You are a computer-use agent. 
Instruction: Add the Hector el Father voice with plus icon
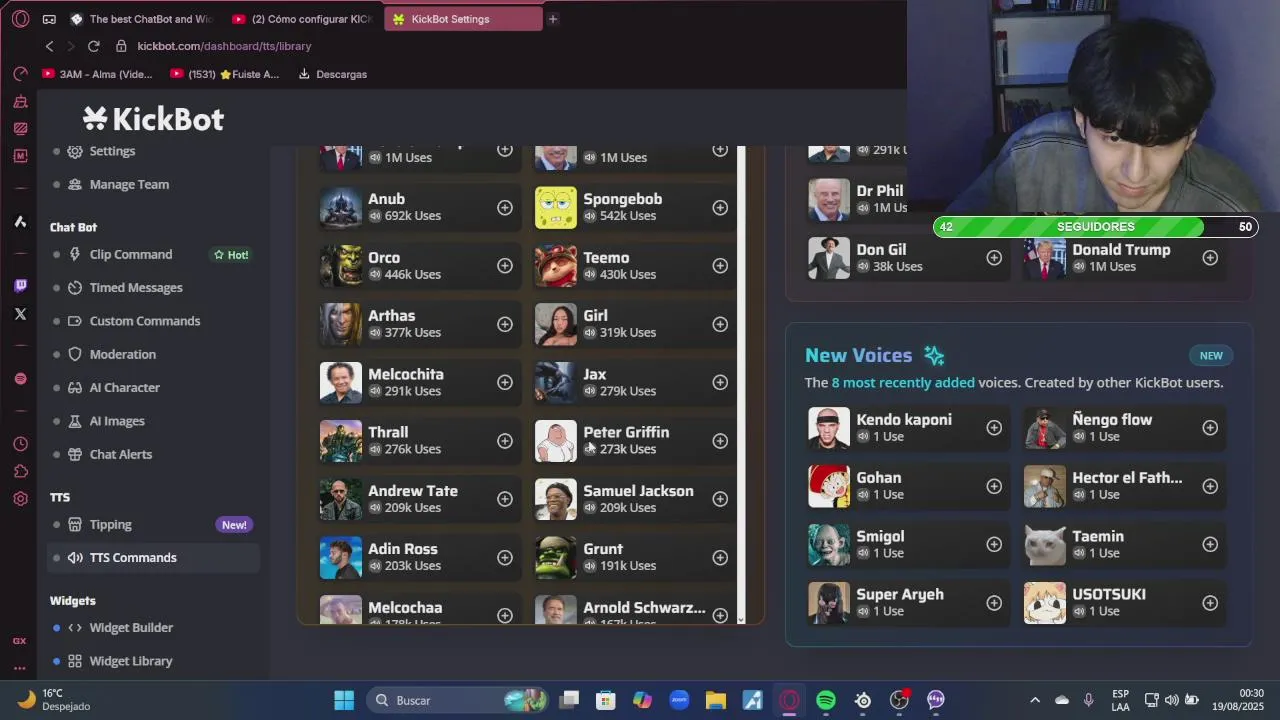[x=1210, y=486]
